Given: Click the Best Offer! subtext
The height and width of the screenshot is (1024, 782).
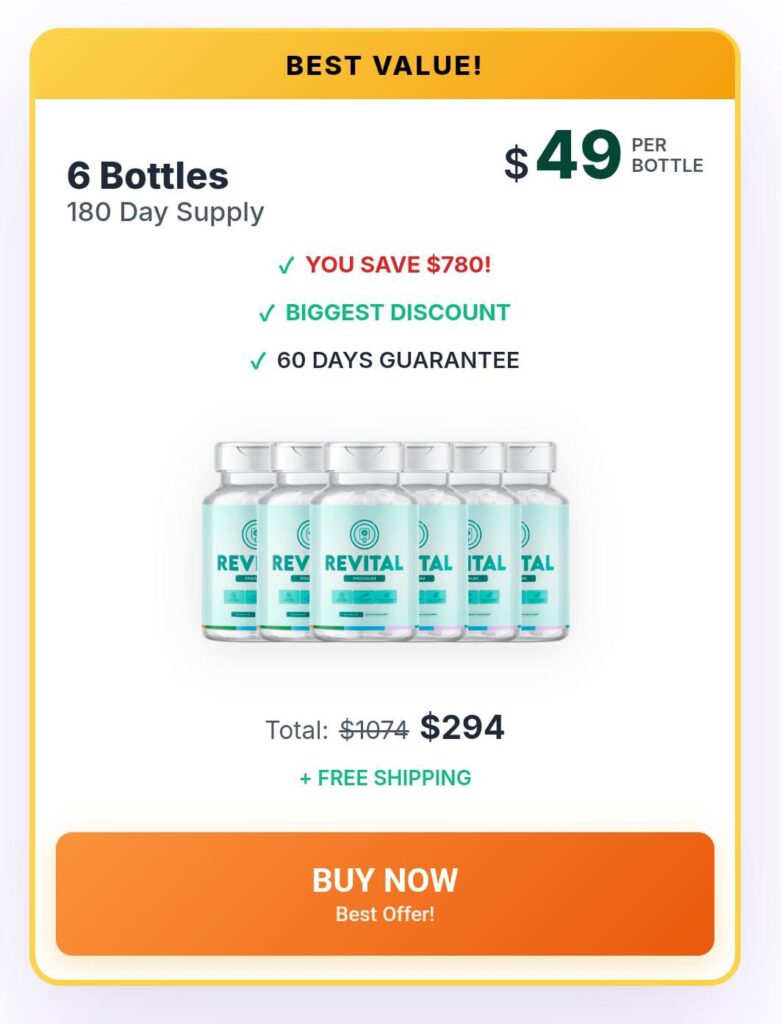Looking at the screenshot, I should tap(385, 914).
